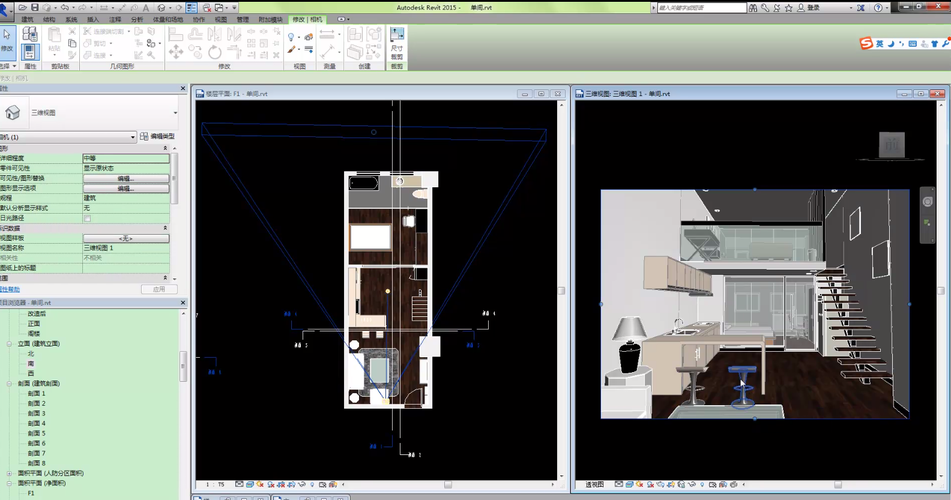Image resolution: width=951 pixels, height=500 pixels.
Task: Select the Modify arrow tool
Action: coord(7,39)
